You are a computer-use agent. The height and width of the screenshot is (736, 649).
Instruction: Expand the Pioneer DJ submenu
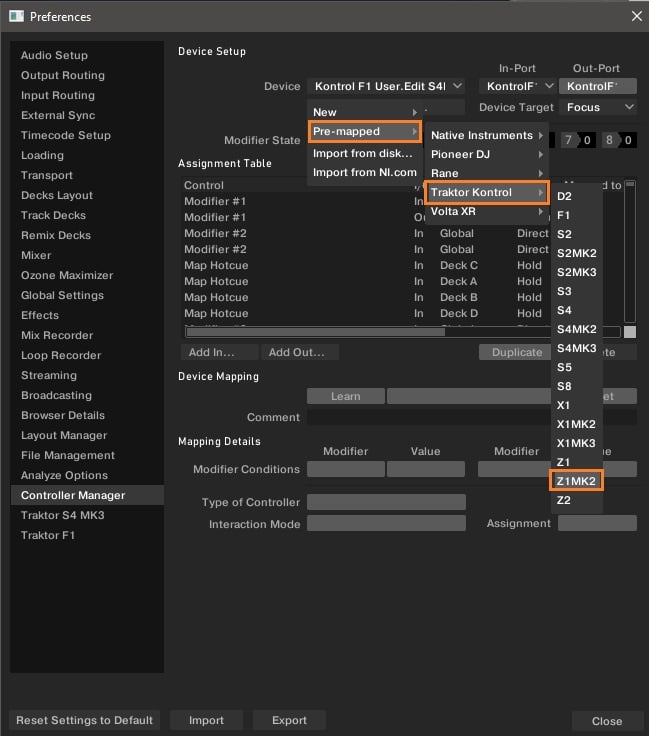(487, 154)
